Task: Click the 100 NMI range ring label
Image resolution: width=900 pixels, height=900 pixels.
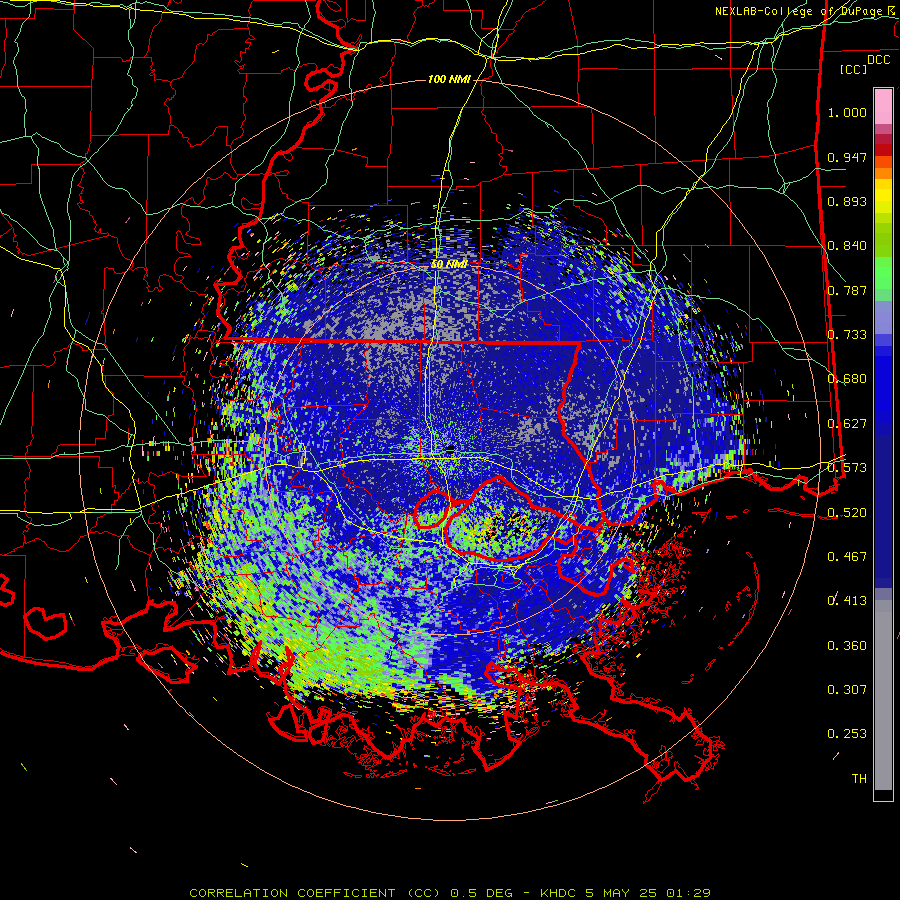Action: (x=449, y=79)
